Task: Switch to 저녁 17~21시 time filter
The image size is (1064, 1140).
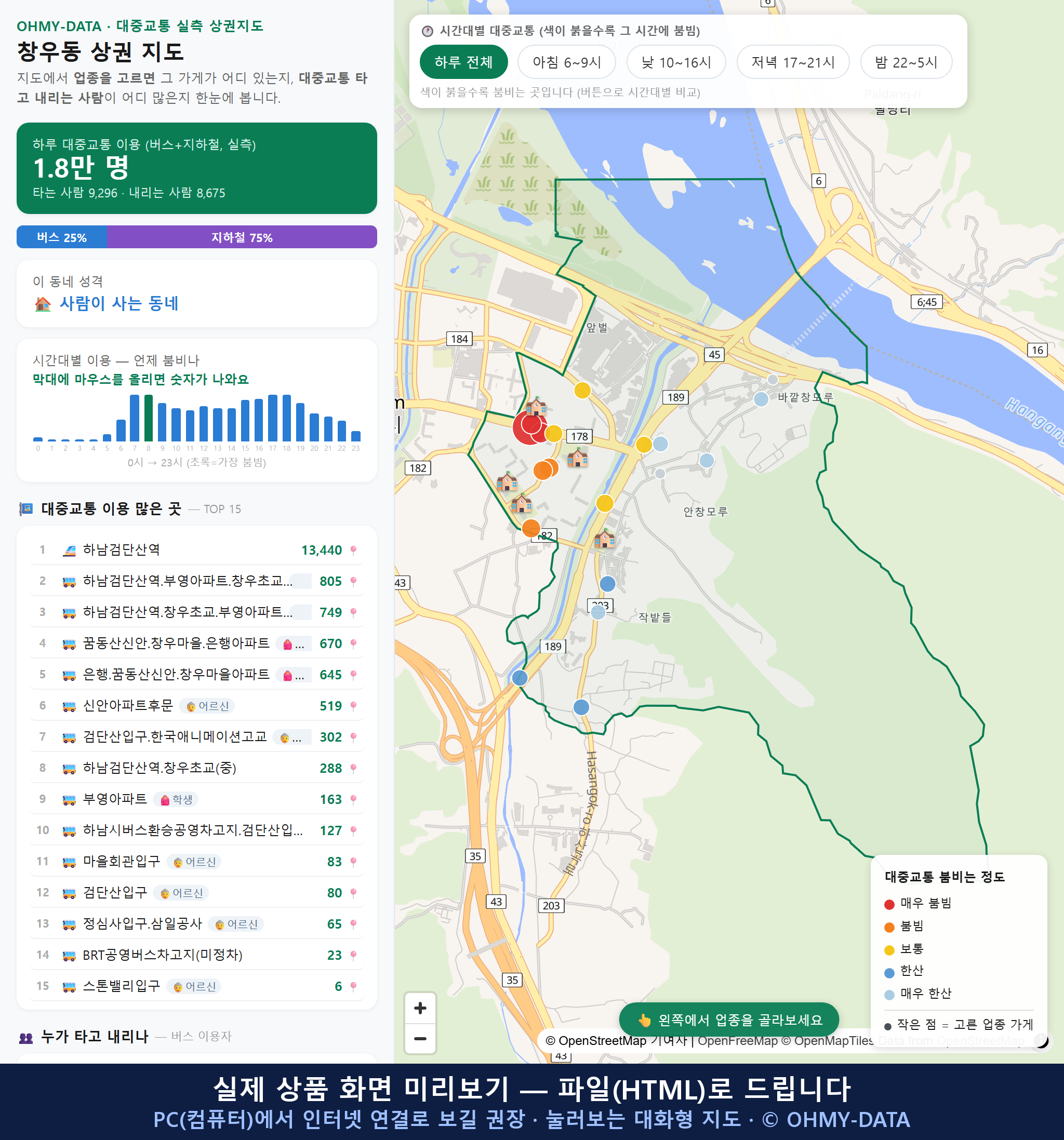Action: (x=792, y=62)
